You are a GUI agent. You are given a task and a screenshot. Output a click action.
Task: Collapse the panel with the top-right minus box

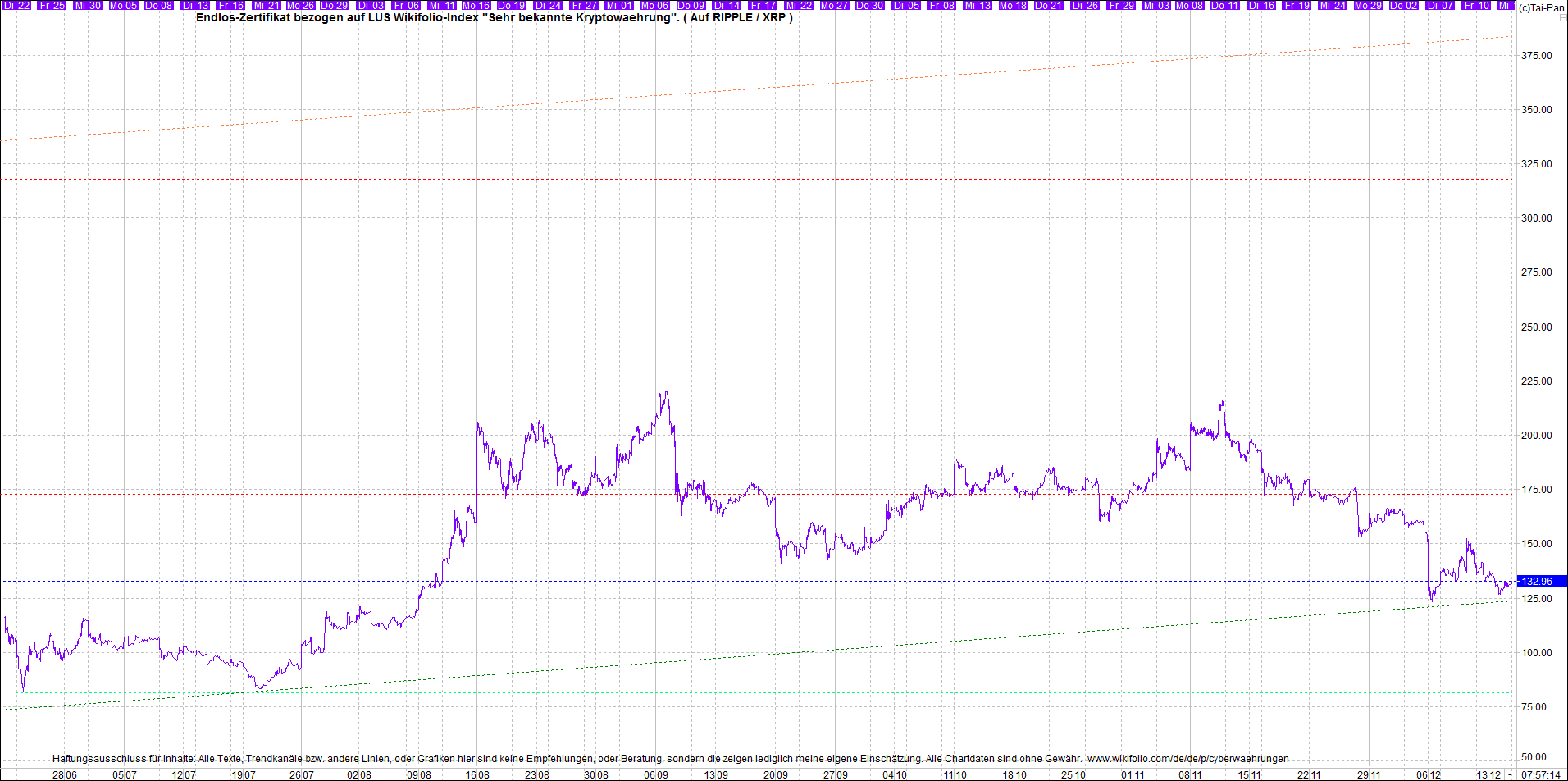point(1562,19)
